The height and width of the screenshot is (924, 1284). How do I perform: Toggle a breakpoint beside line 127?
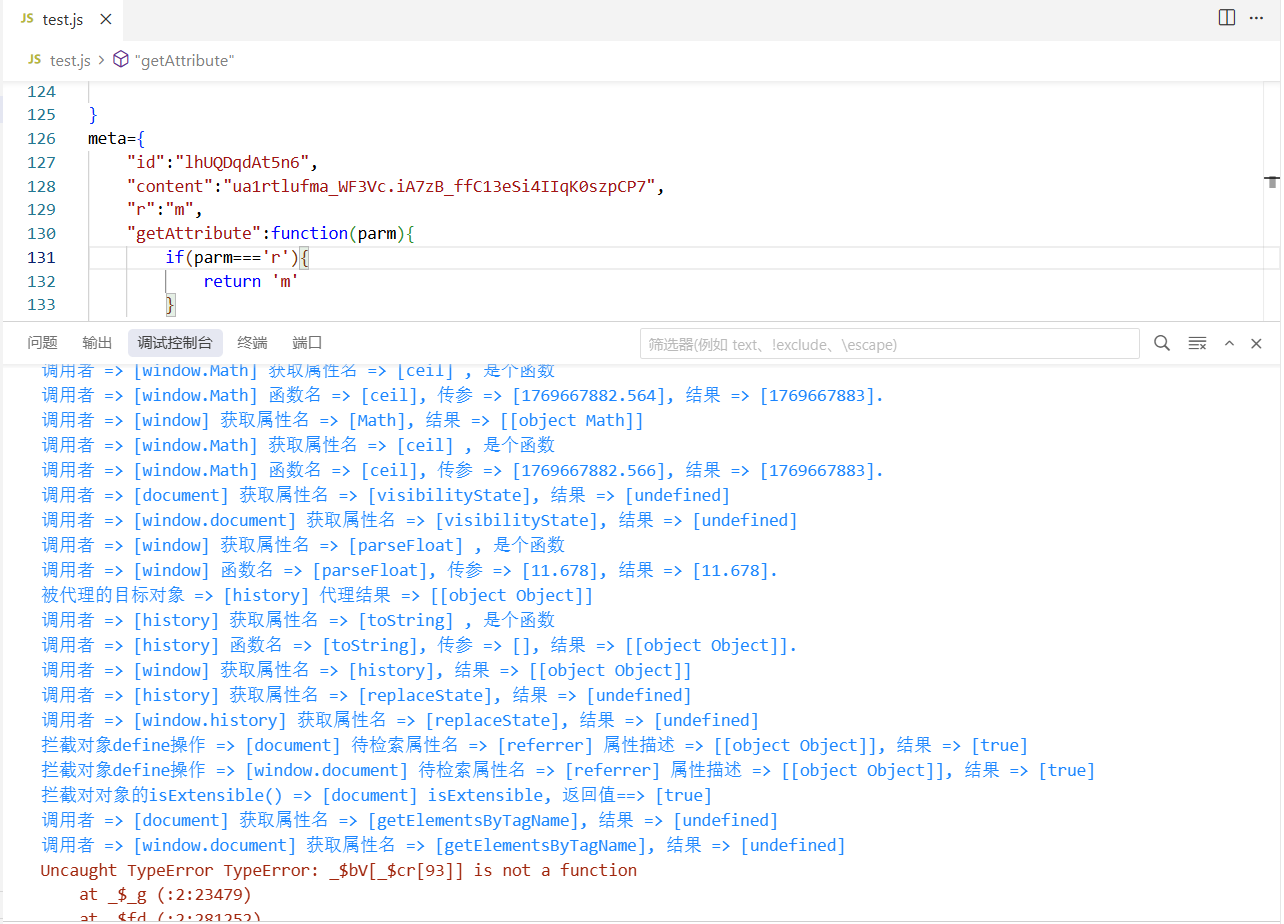point(14,162)
